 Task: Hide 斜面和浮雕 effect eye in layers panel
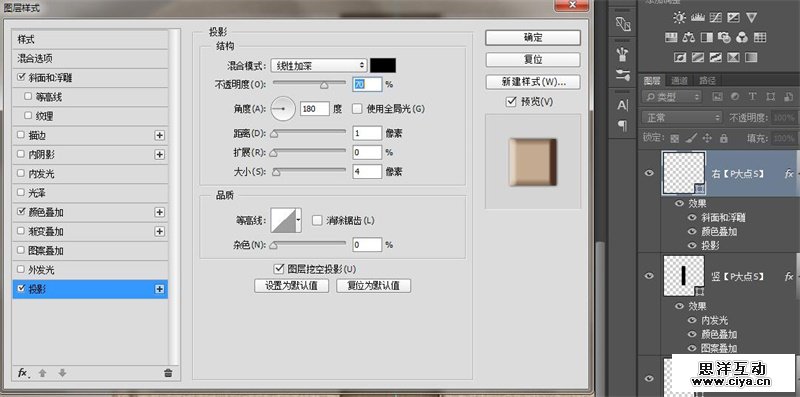pos(692,217)
